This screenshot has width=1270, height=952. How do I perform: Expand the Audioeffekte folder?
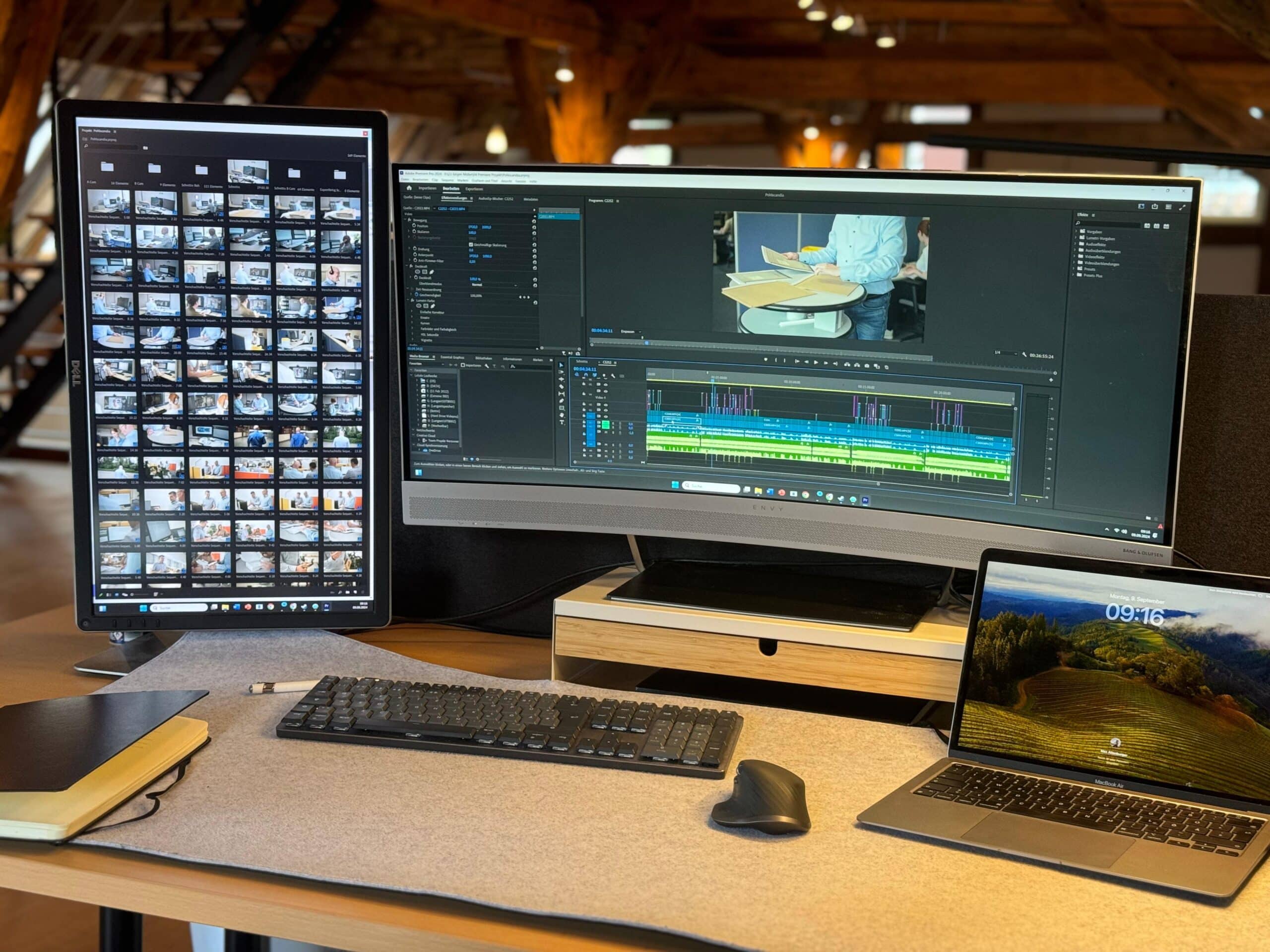click(1075, 244)
